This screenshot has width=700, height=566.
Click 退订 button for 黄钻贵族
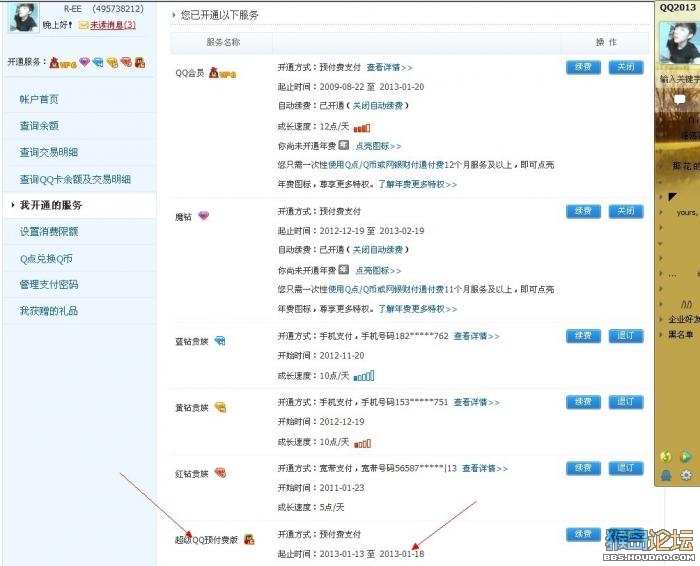pos(626,402)
